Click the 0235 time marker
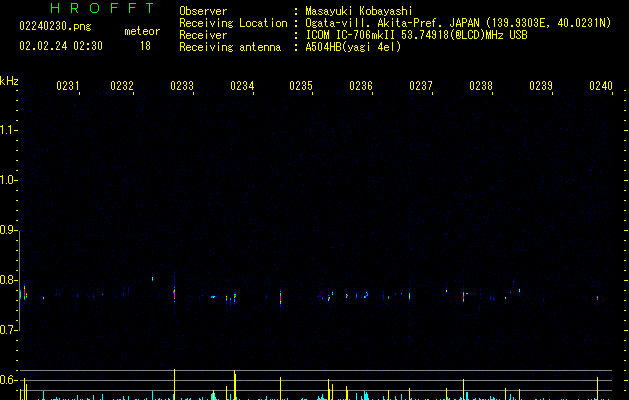Image resolution: width=629 pixels, height=400 pixels. pos(301,85)
